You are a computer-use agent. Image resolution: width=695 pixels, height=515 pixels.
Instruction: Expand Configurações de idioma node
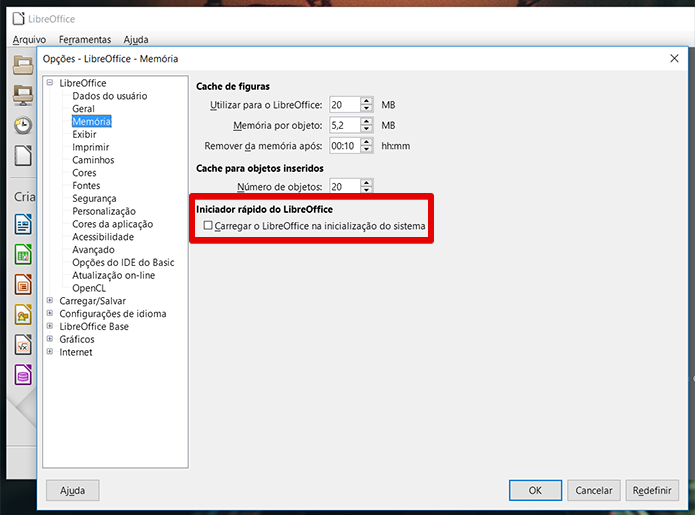point(50,313)
